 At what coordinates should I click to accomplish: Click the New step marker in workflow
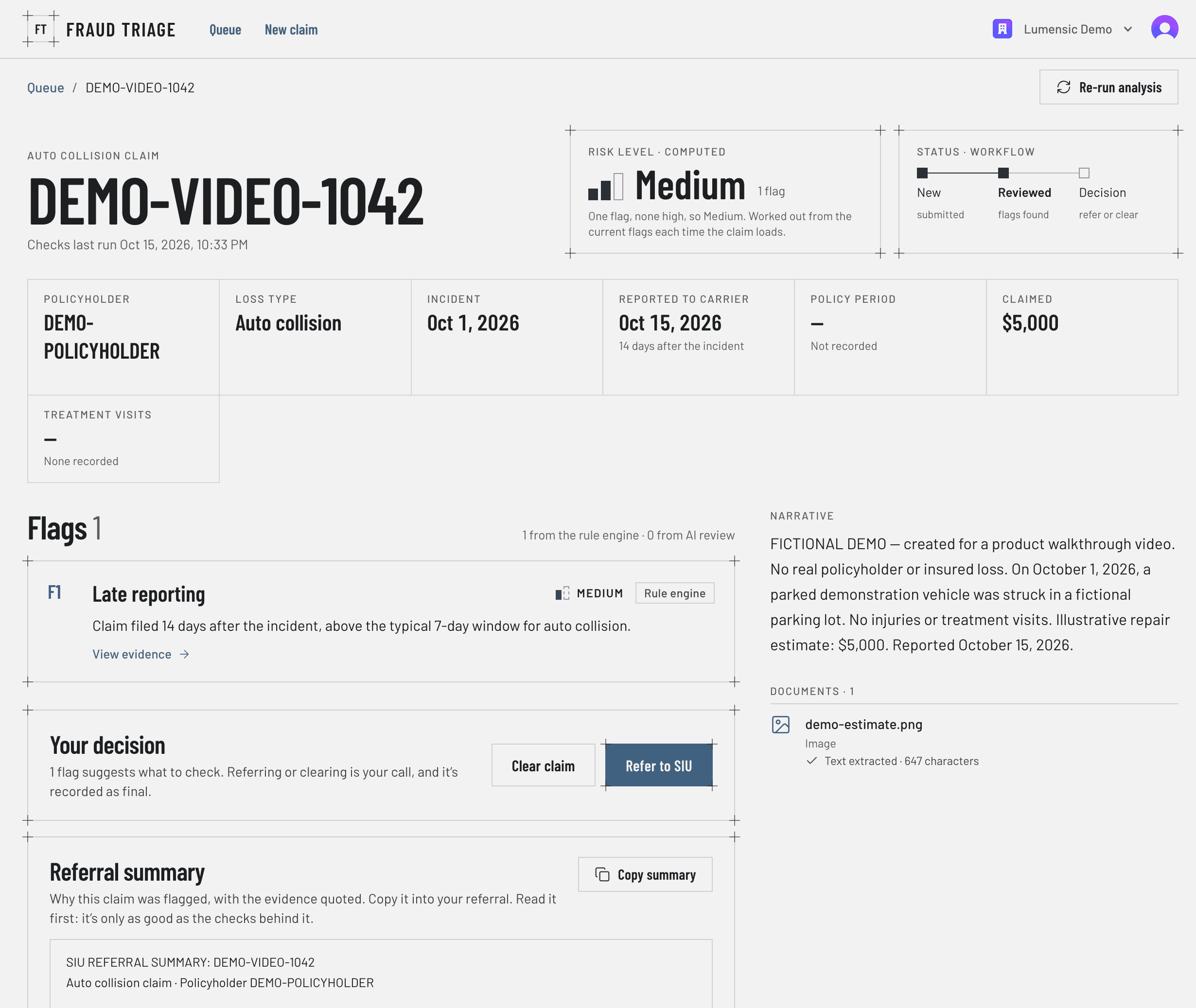pyautogui.click(x=922, y=173)
